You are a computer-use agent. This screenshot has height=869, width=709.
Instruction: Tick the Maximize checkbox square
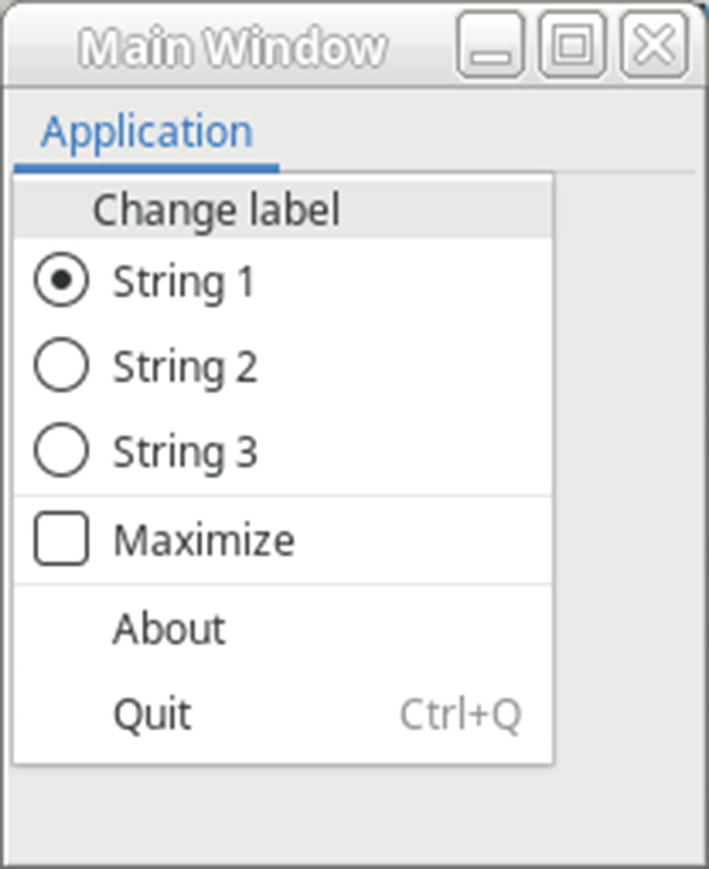pyautogui.click(x=61, y=540)
